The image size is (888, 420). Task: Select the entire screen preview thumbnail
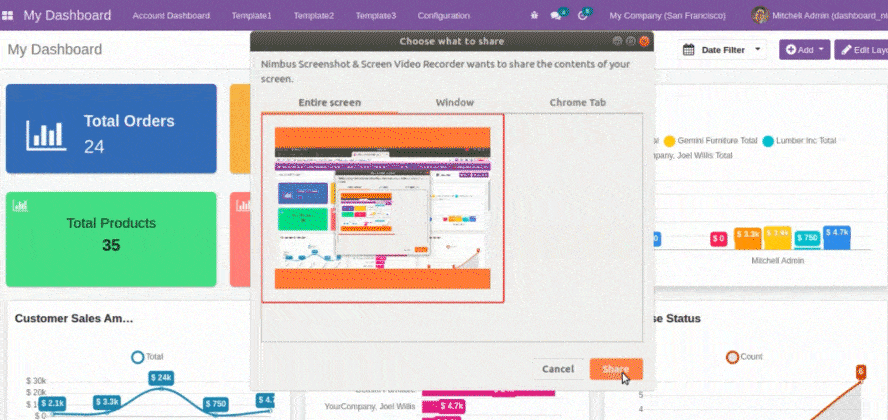coord(382,207)
